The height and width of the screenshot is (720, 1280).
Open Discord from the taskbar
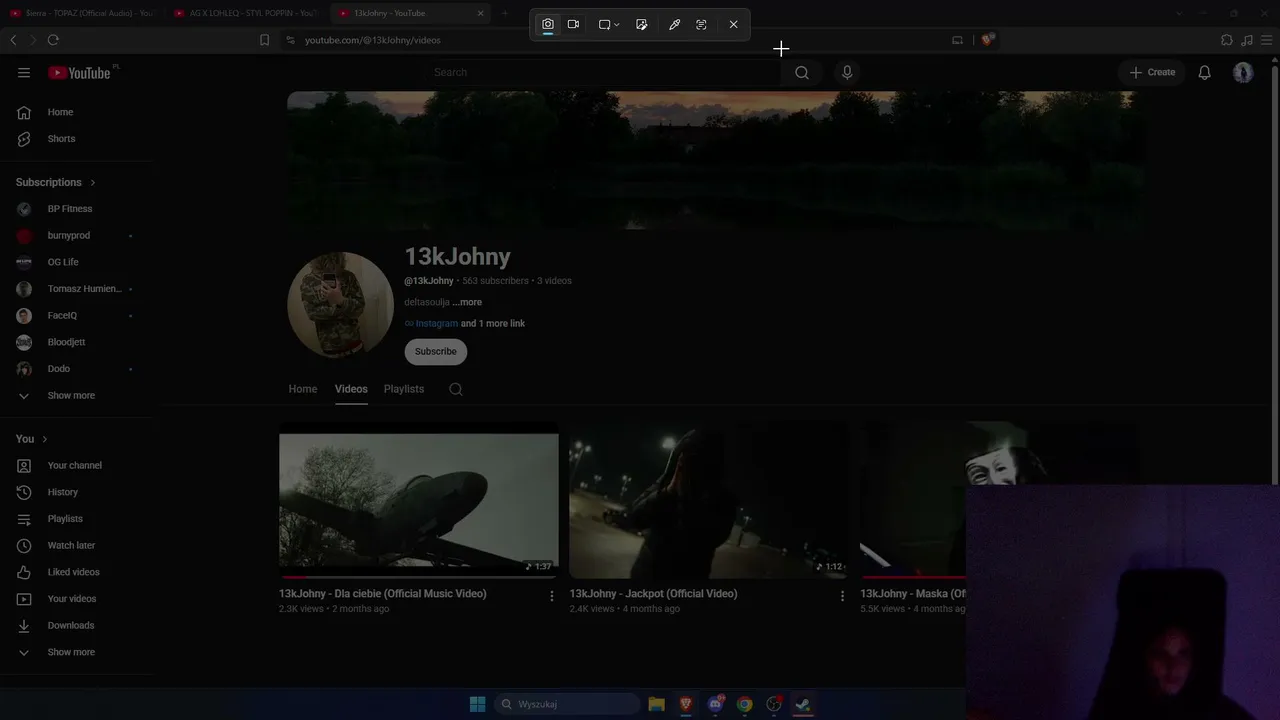pyautogui.click(x=715, y=704)
